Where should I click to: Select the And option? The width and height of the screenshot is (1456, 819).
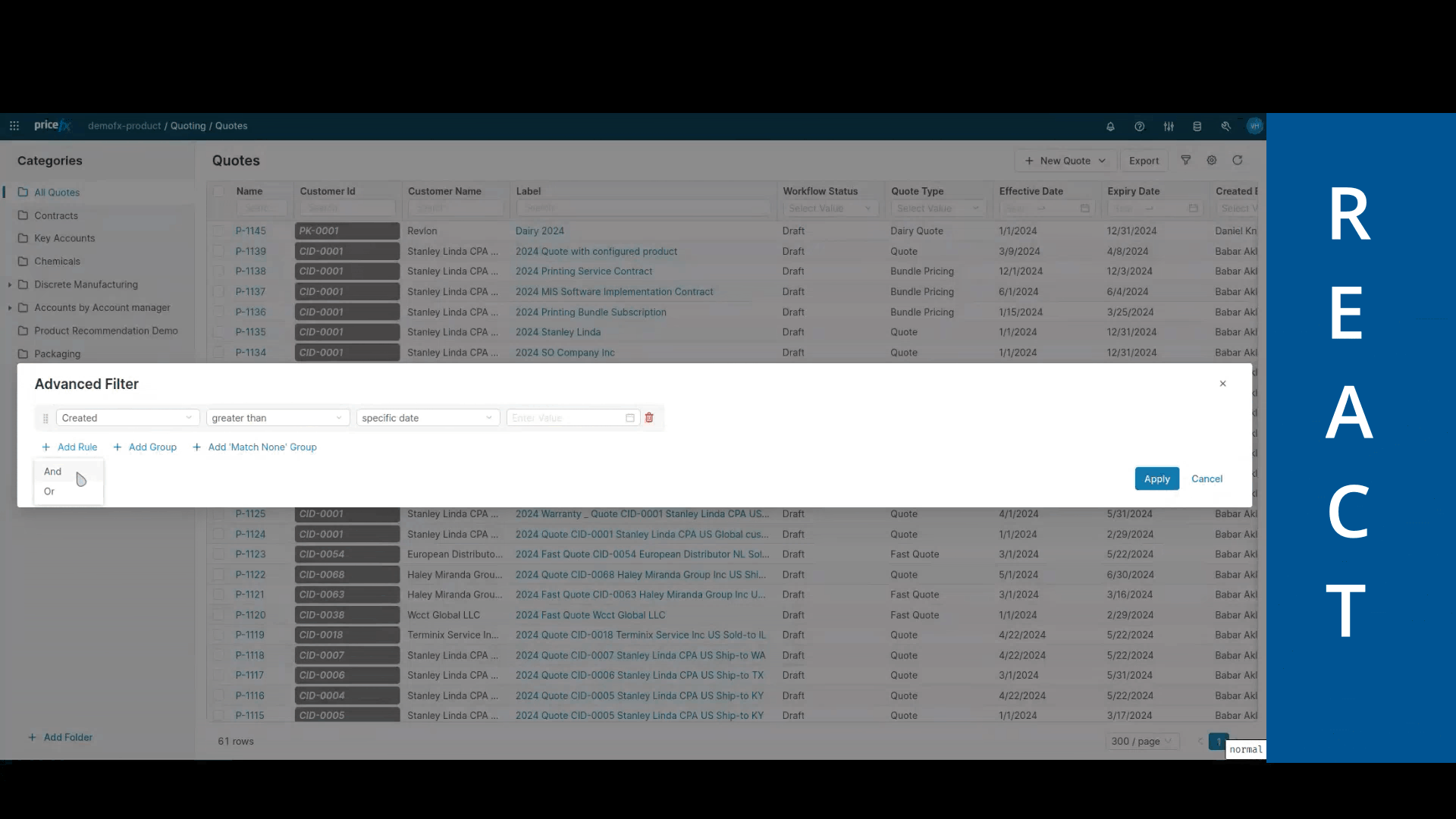tap(52, 472)
